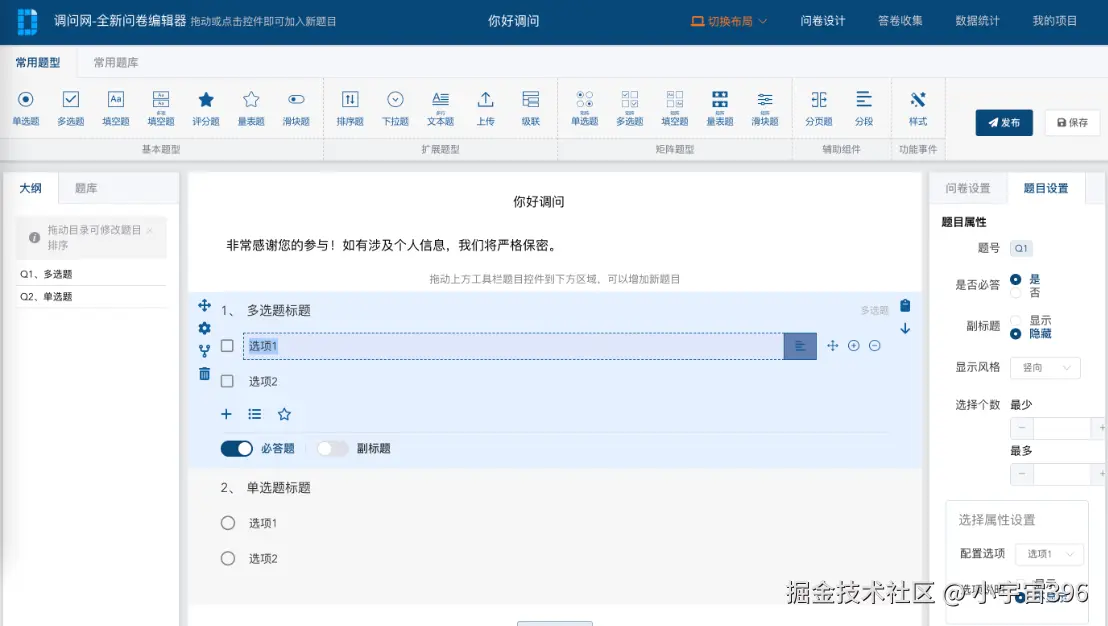Enable the 副标题 switch in question 1
The height and width of the screenshot is (626, 1108).
332,449
